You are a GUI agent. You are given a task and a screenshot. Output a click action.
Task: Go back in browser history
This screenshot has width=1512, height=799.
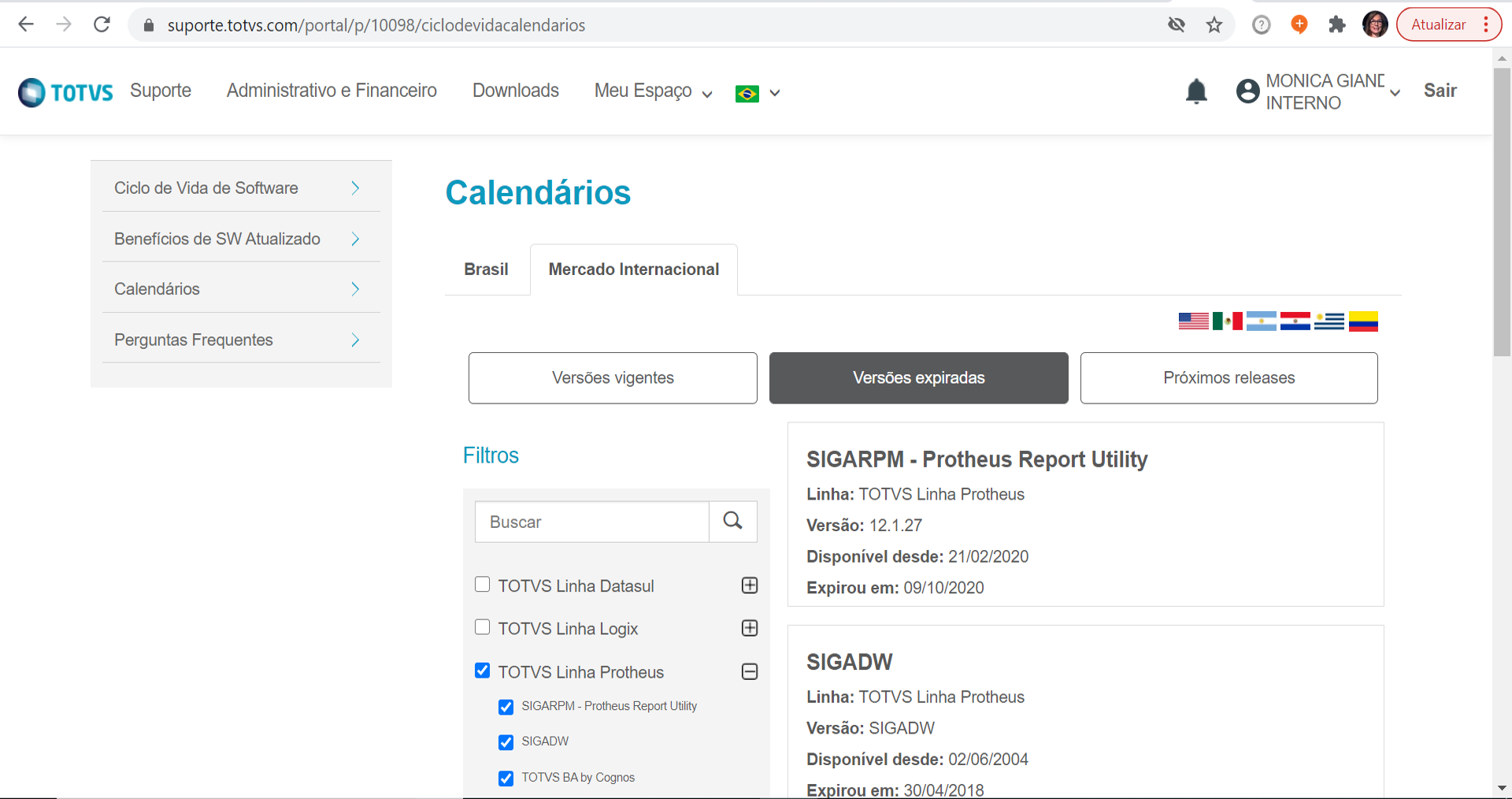click(26, 24)
